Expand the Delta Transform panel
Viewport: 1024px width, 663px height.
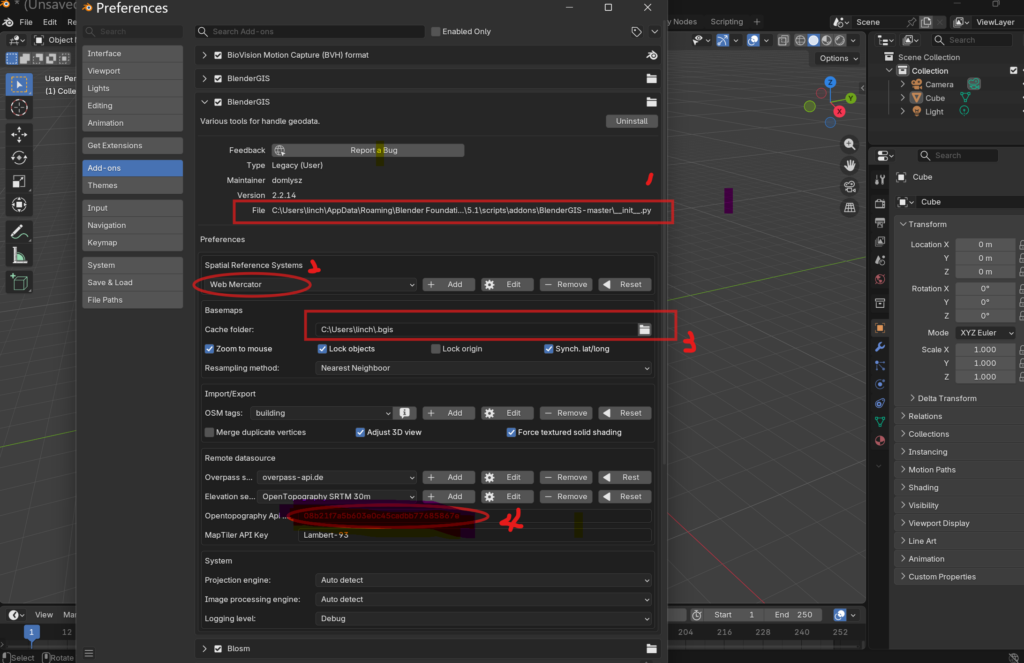(x=946, y=398)
